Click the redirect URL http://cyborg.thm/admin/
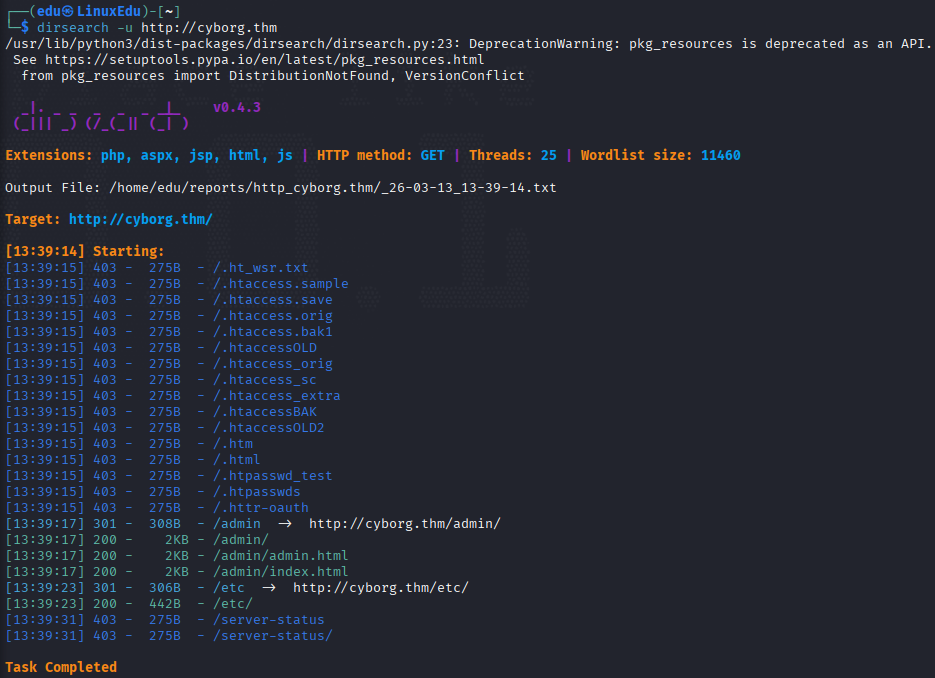935x678 pixels. pos(405,524)
